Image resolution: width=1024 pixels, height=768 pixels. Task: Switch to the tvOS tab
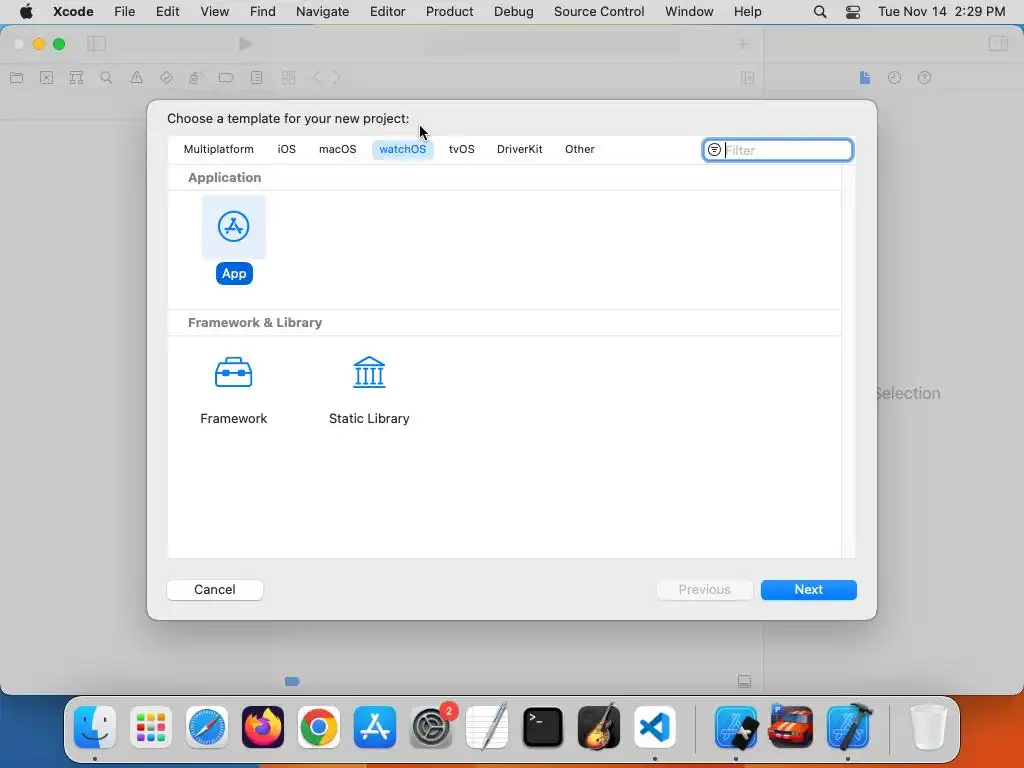click(461, 149)
